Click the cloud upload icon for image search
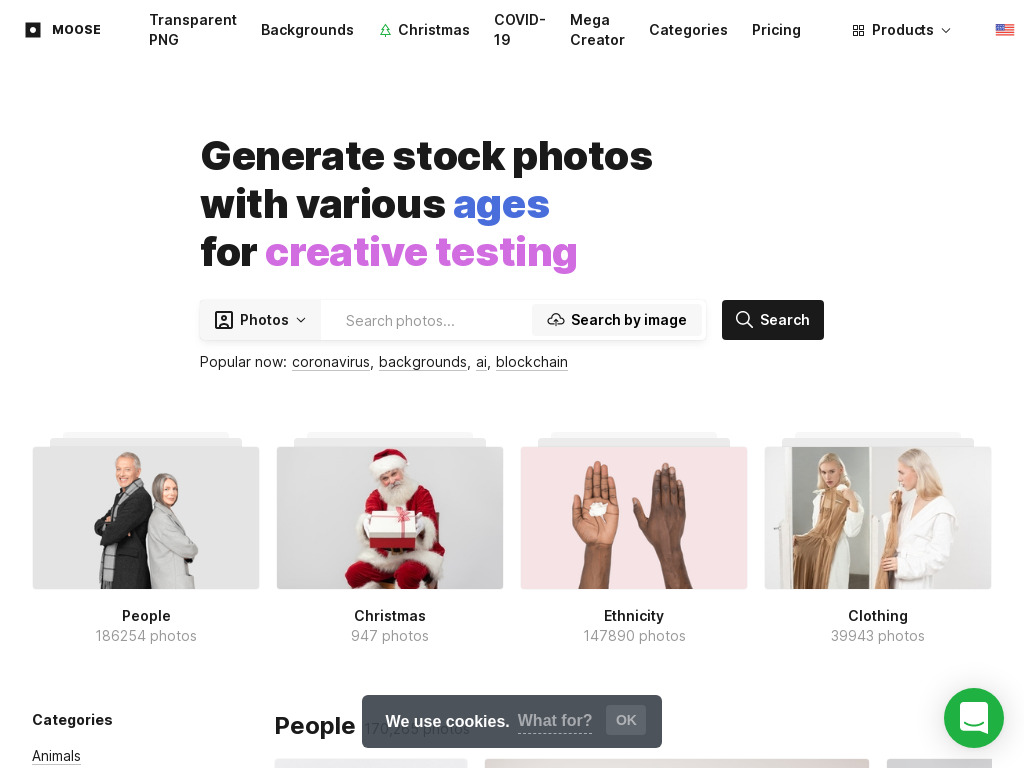Viewport: 1024px width, 768px height. click(556, 320)
